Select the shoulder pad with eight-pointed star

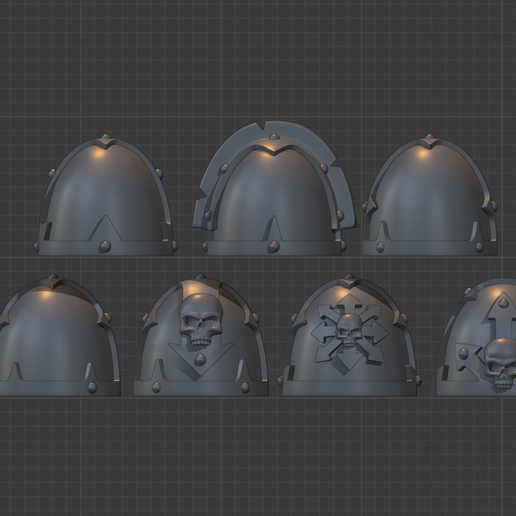[350, 335]
